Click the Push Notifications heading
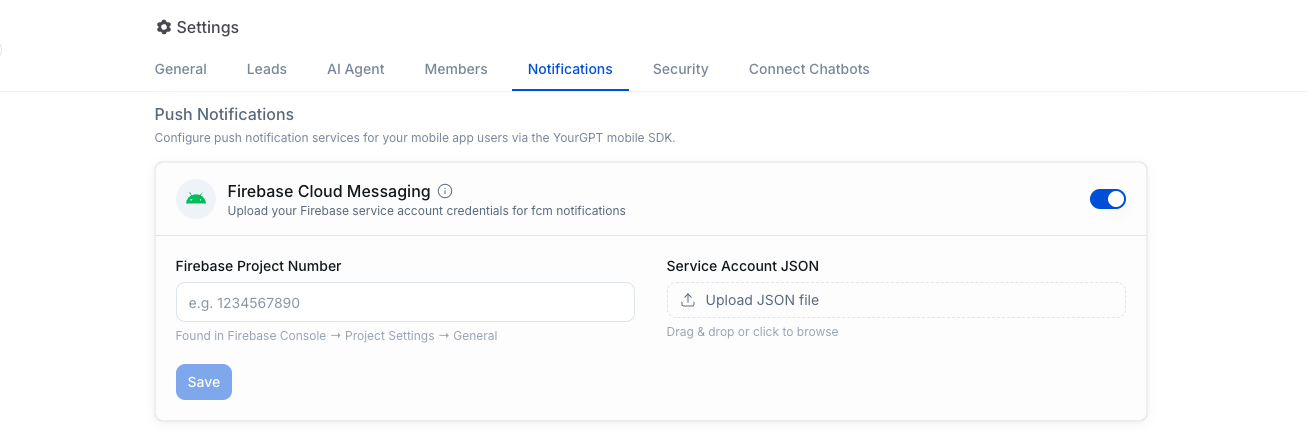 coord(224,114)
